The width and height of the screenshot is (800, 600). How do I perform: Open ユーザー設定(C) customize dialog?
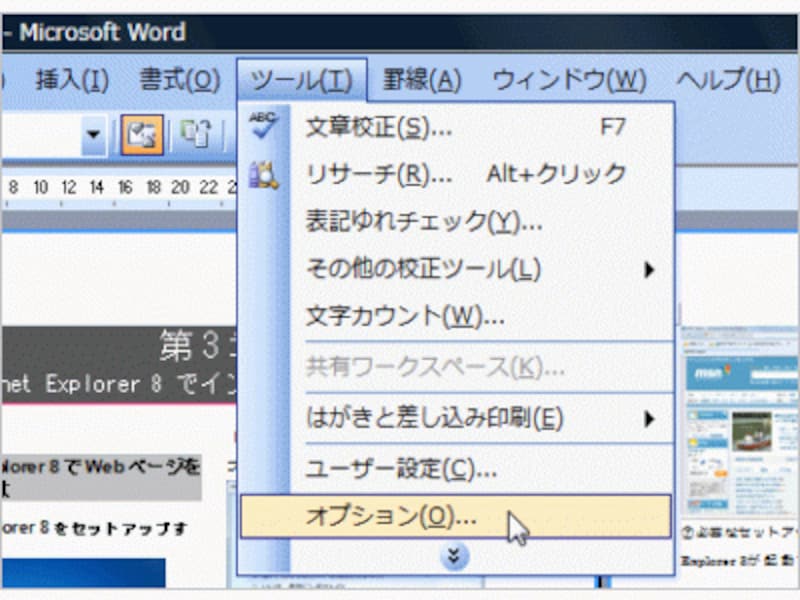point(457,469)
